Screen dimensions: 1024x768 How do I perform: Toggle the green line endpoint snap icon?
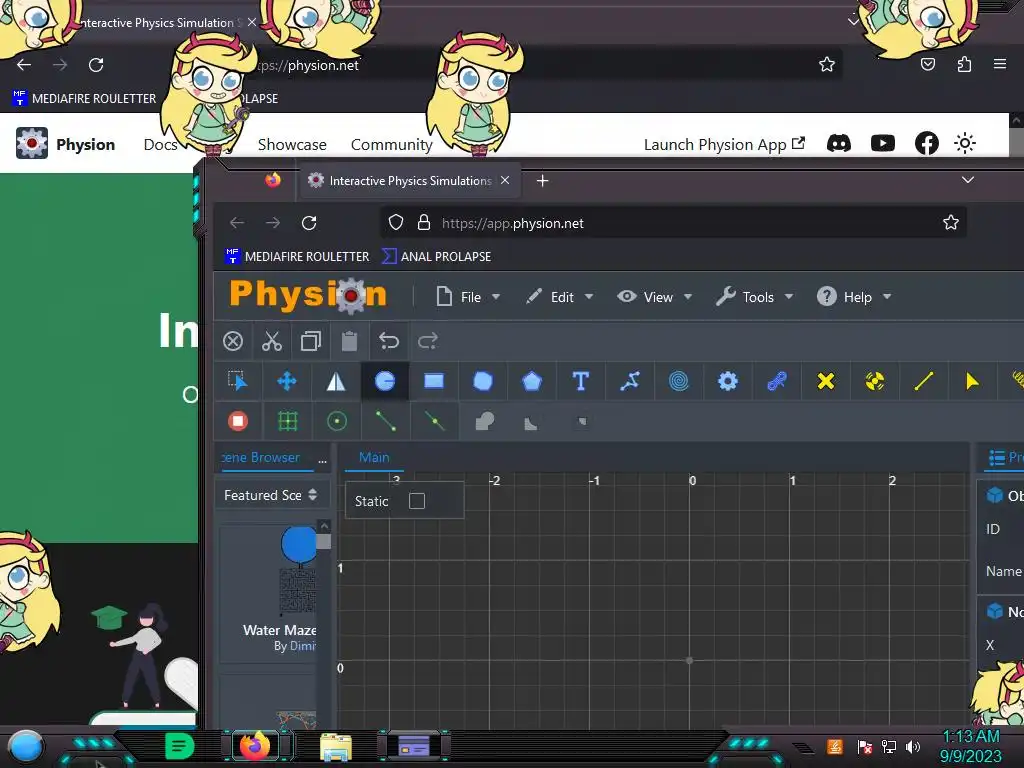[x=385, y=421]
